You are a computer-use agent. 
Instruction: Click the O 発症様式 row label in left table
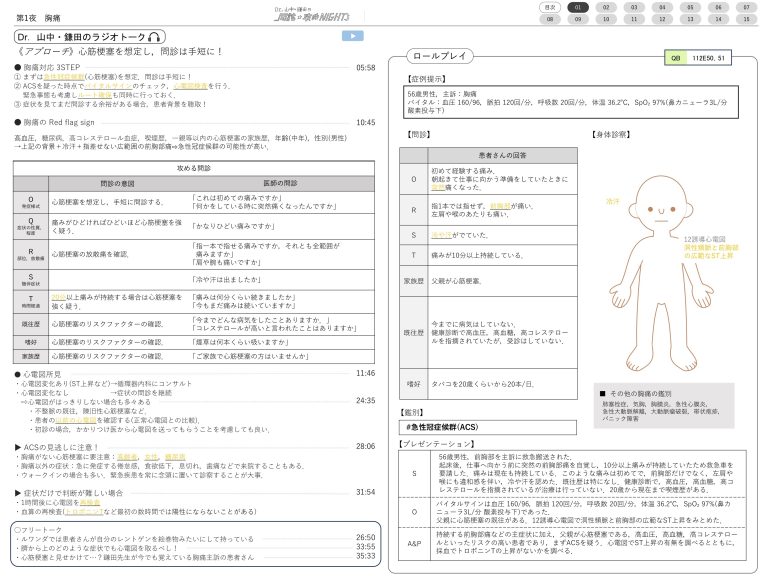[x=31, y=202]
